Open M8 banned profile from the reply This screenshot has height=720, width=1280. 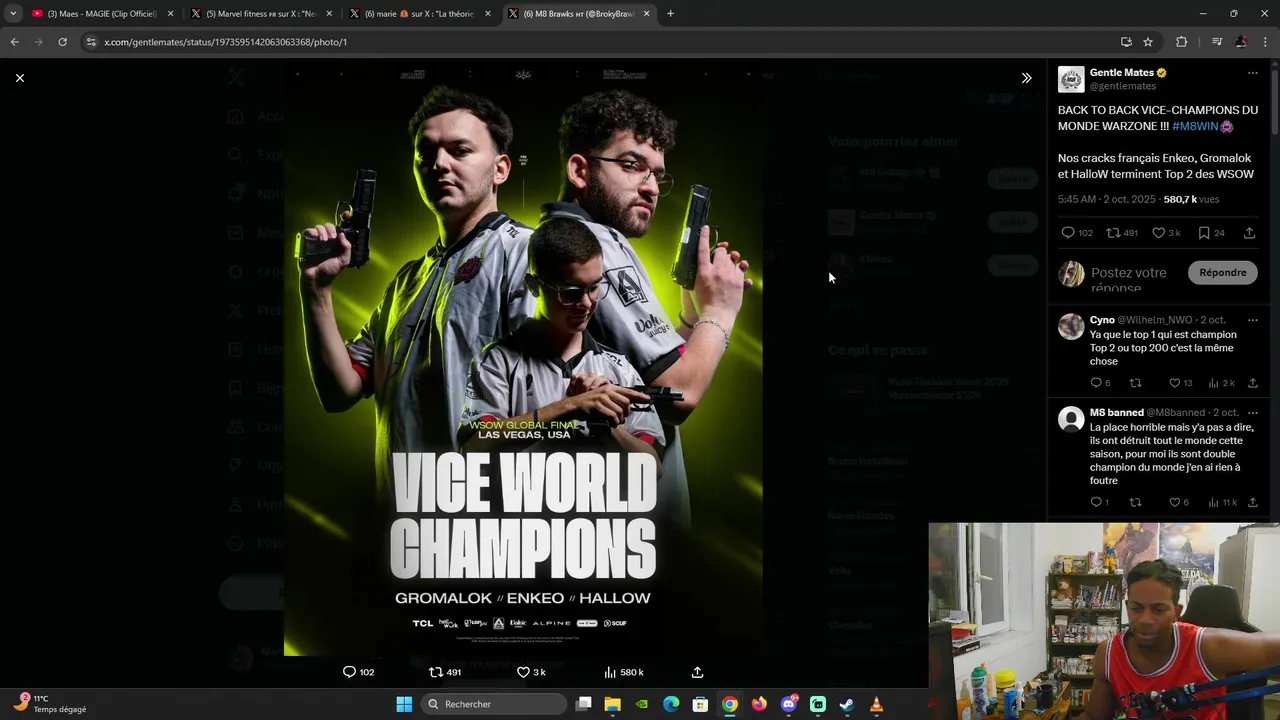point(1116,413)
